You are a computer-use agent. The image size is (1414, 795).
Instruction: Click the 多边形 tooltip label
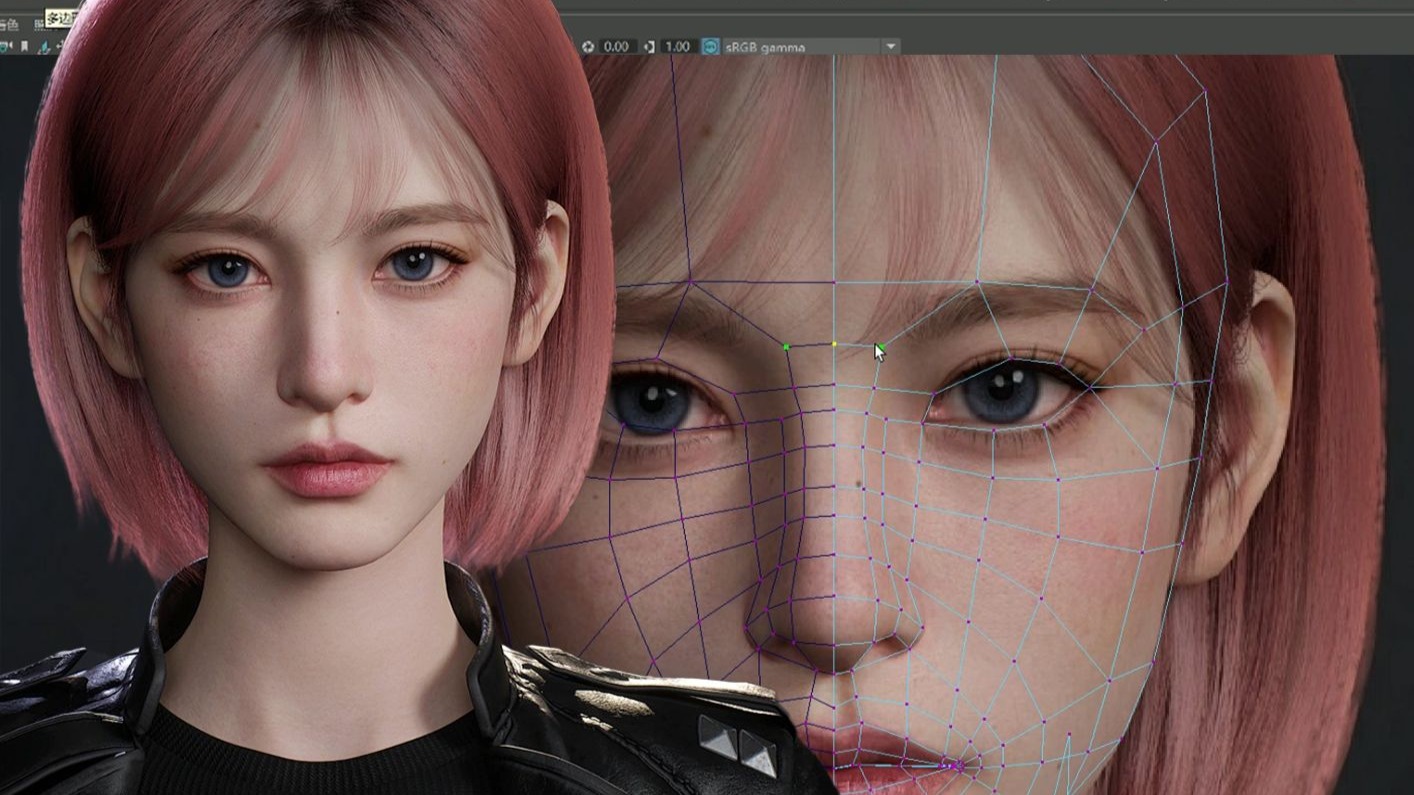pyautogui.click(x=61, y=18)
